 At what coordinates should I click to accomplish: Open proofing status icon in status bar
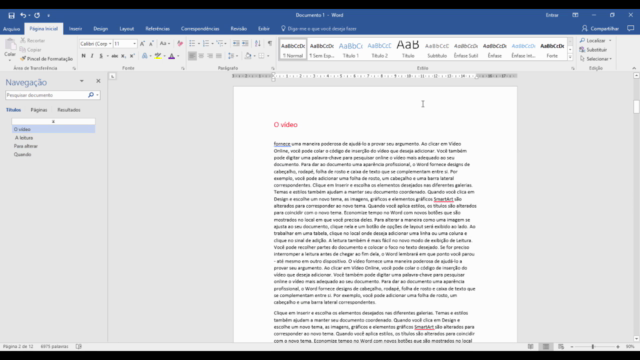79,347
